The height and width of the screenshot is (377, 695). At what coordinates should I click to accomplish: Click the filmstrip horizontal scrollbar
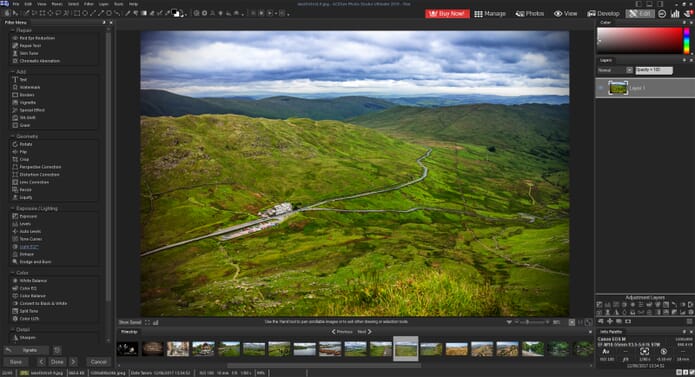pyautogui.click(x=324, y=366)
